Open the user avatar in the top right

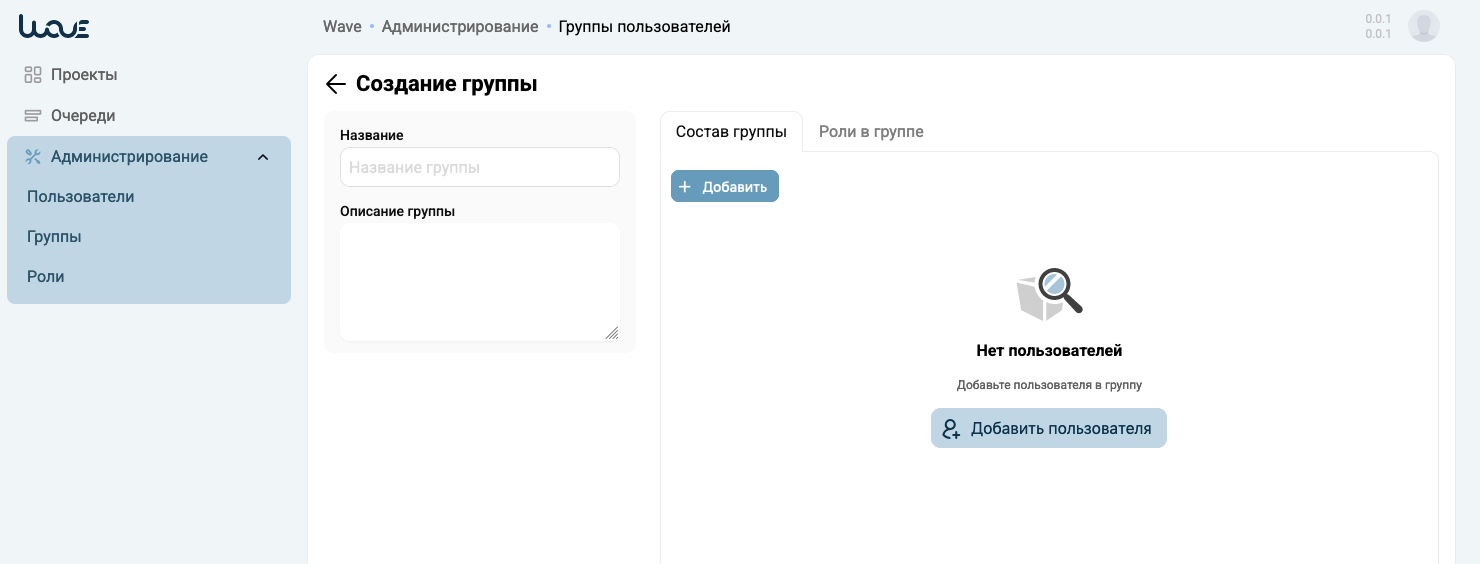1423,27
